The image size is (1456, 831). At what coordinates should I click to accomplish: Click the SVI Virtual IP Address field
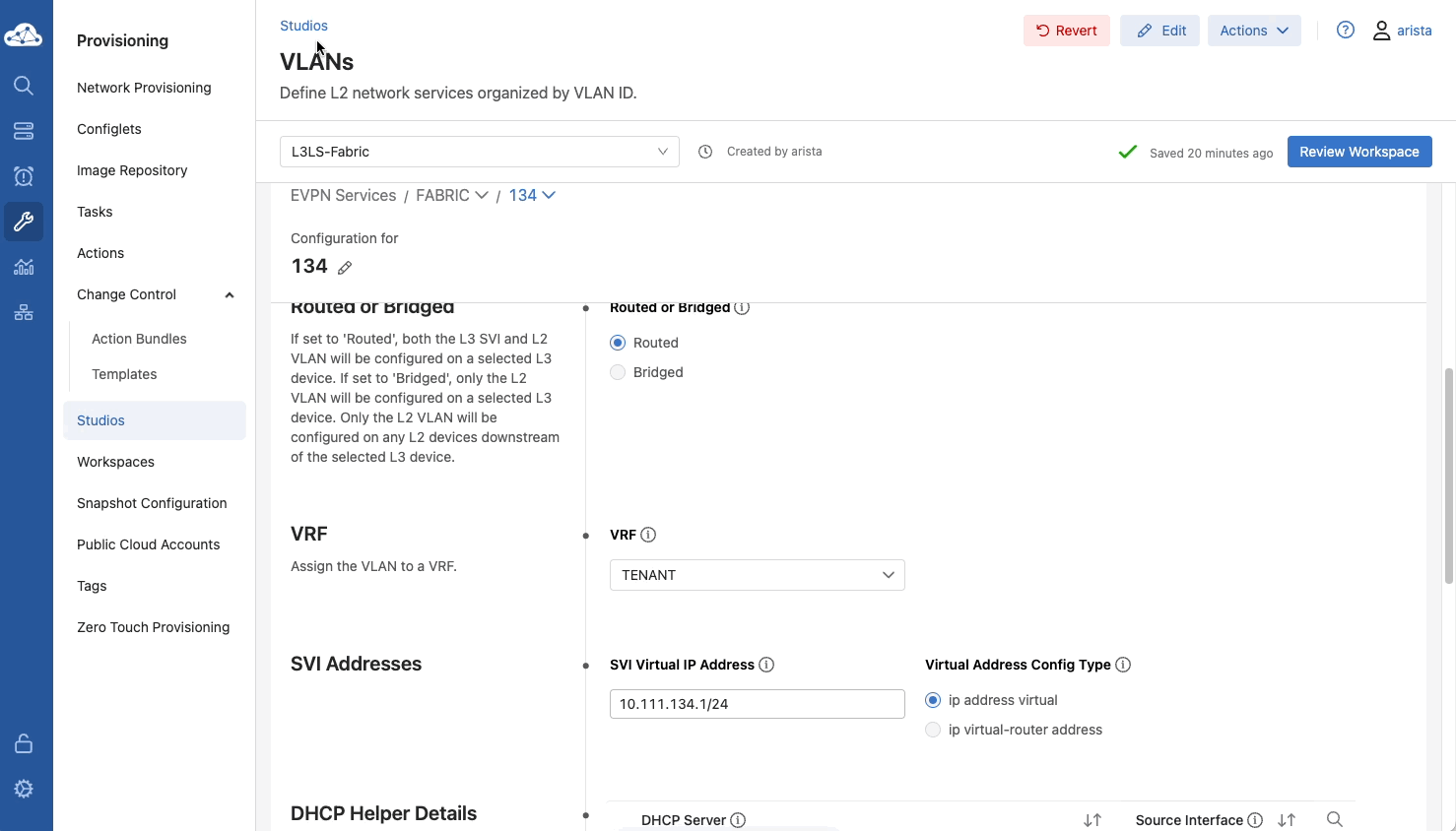point(757,704)
